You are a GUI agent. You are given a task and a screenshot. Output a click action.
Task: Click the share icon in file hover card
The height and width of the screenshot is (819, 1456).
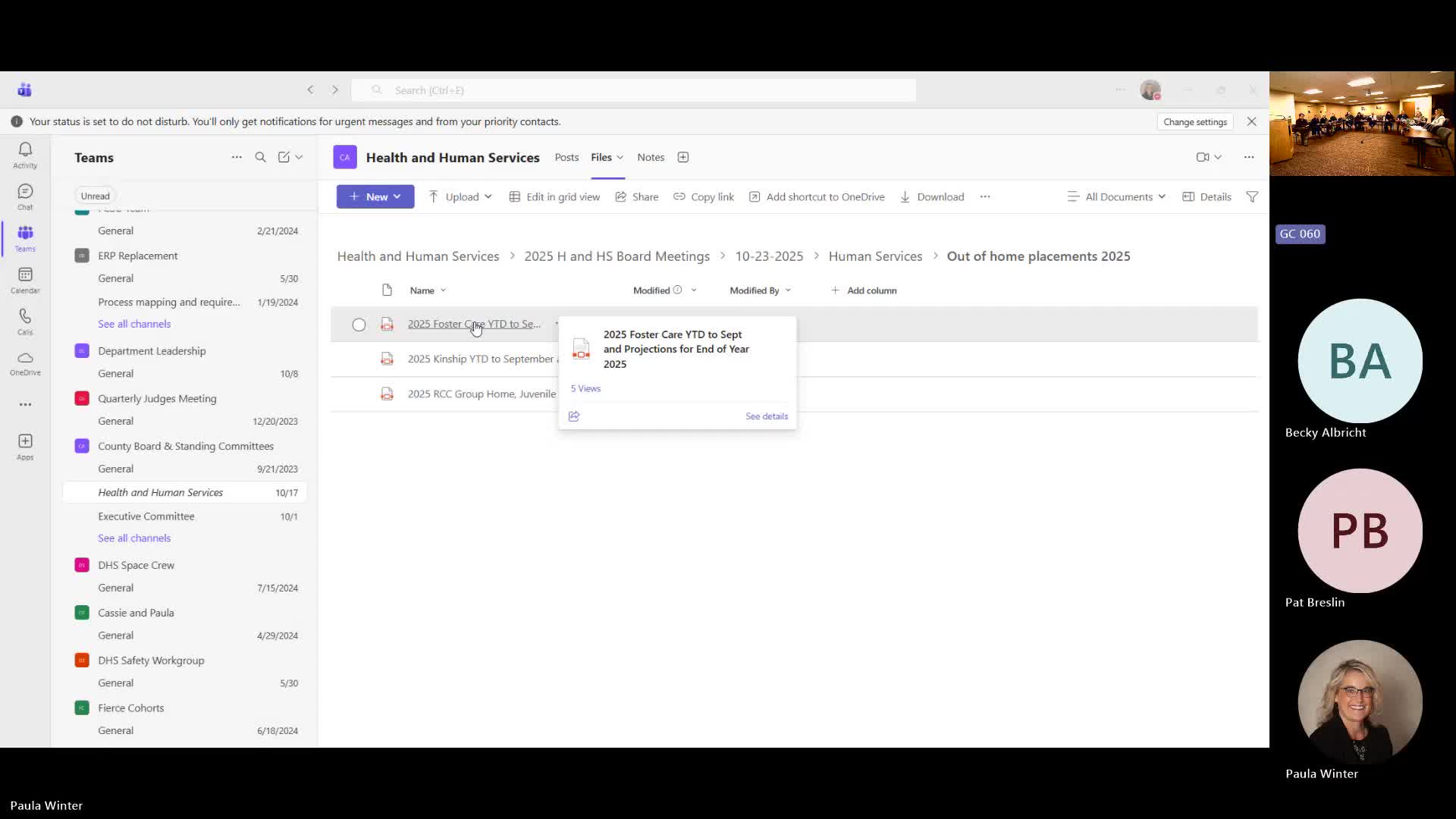(574, 416)
